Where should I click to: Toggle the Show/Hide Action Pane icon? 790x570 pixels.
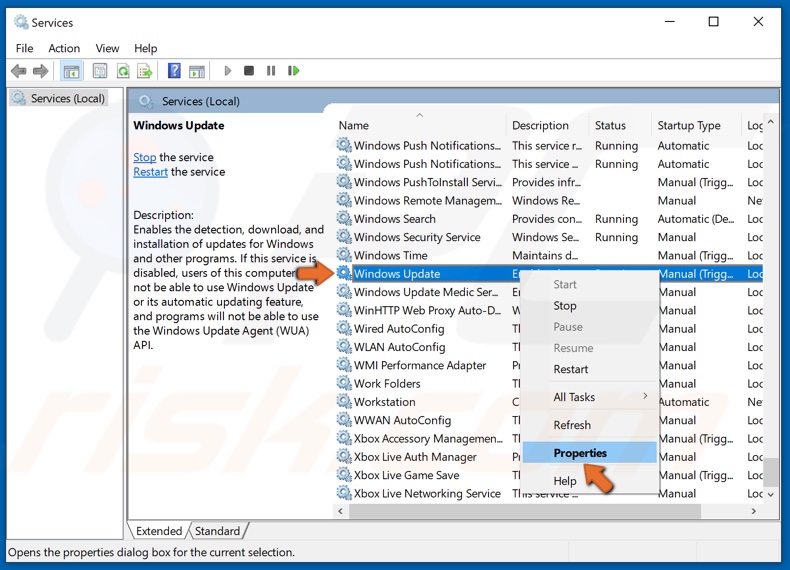click(x=196, y=71)
